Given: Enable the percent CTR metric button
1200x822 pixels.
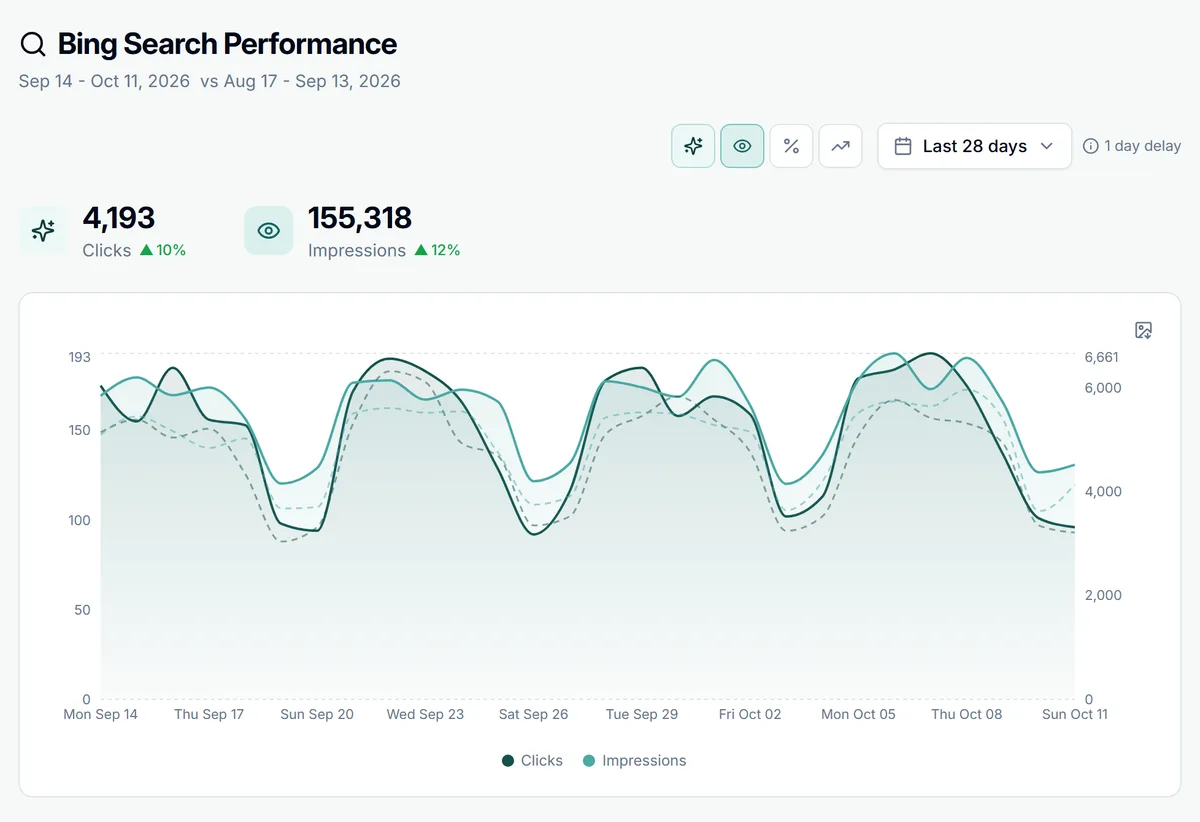Looking at the screenshot, I should pyautogui.click(x=791, y=146).
